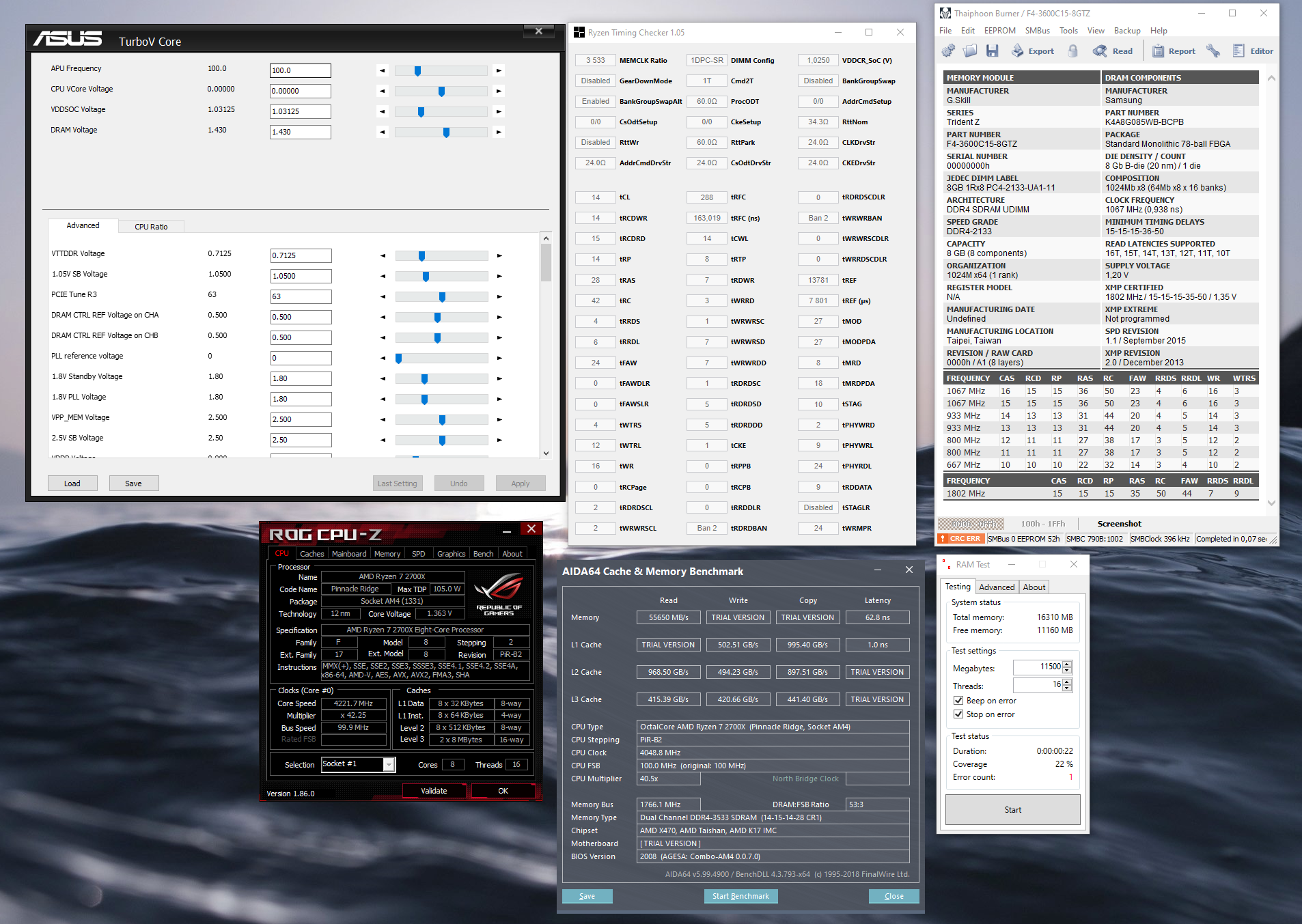Viewport: 1302px width, 924px height.
Task: Increase Megabytes with the up stepper
Action: click(x=1067, y=664)
